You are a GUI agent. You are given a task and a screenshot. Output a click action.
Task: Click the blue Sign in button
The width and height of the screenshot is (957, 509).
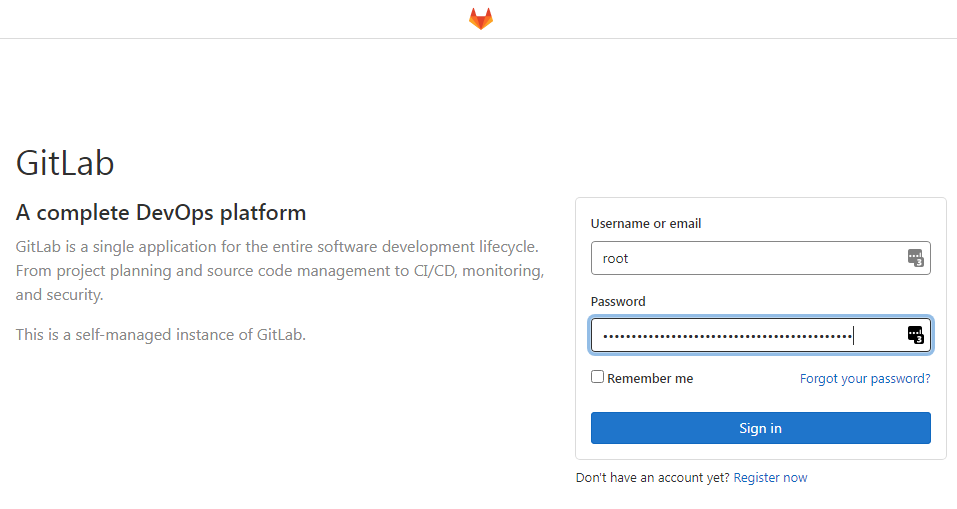pyautogui.click(x=760, y=428)
